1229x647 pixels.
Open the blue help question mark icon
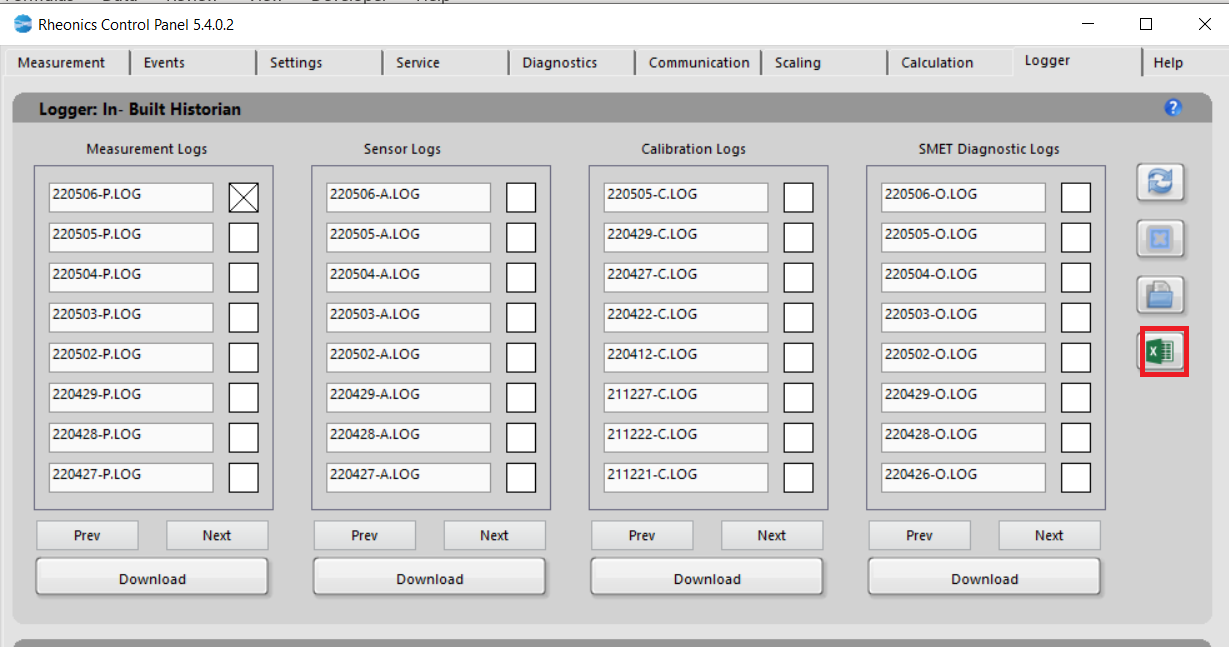[x=1173, y=108]
